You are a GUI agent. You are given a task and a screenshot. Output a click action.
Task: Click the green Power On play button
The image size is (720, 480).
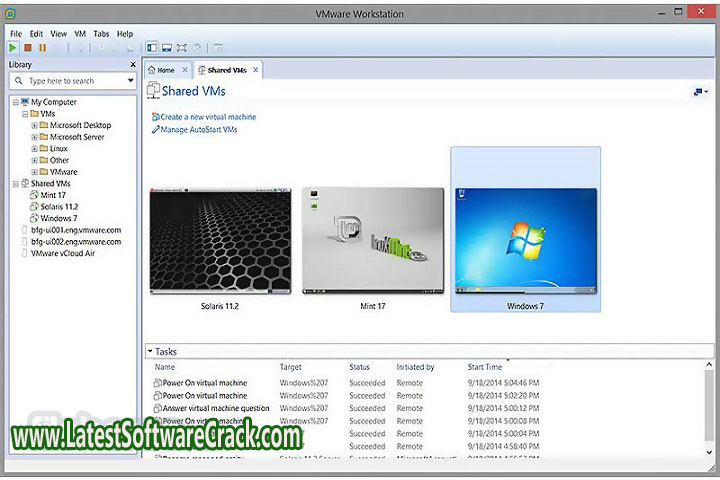[x=13, y=47]
